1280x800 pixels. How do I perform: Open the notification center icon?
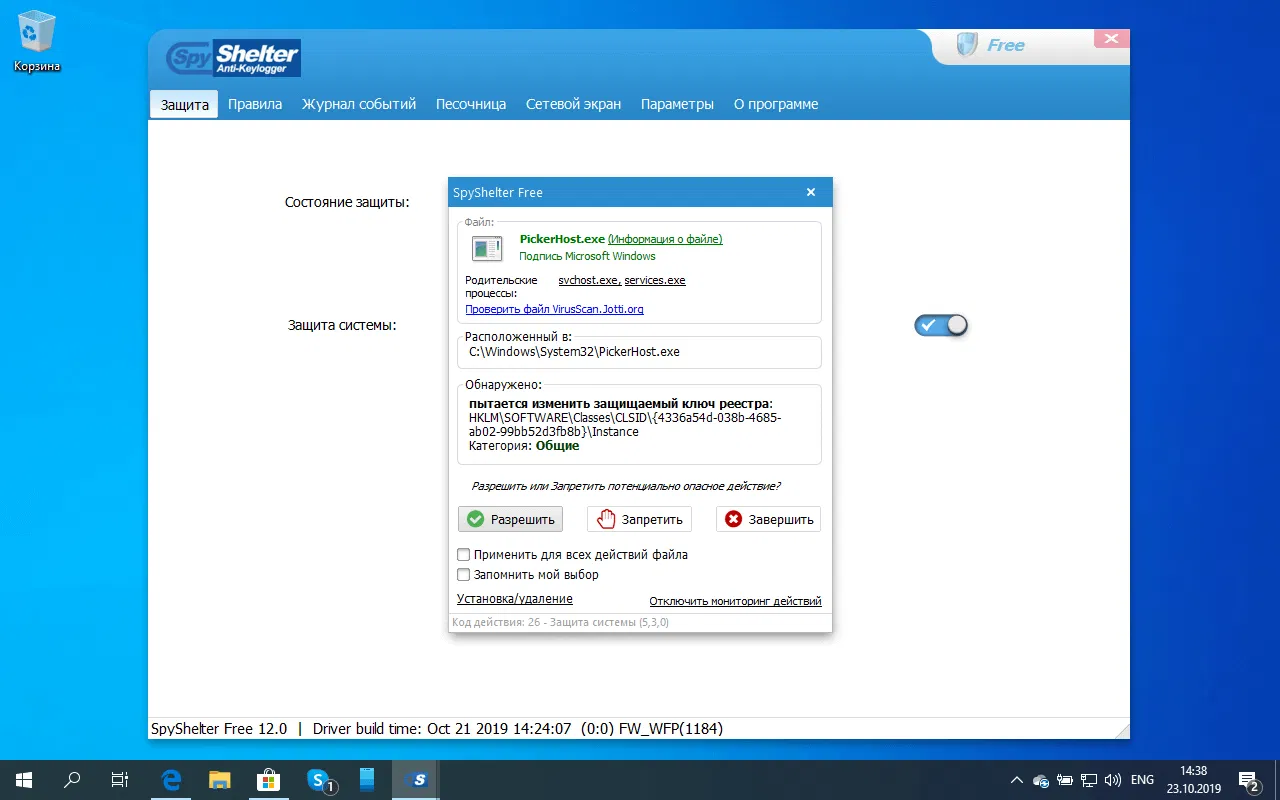coord(1249,780)
